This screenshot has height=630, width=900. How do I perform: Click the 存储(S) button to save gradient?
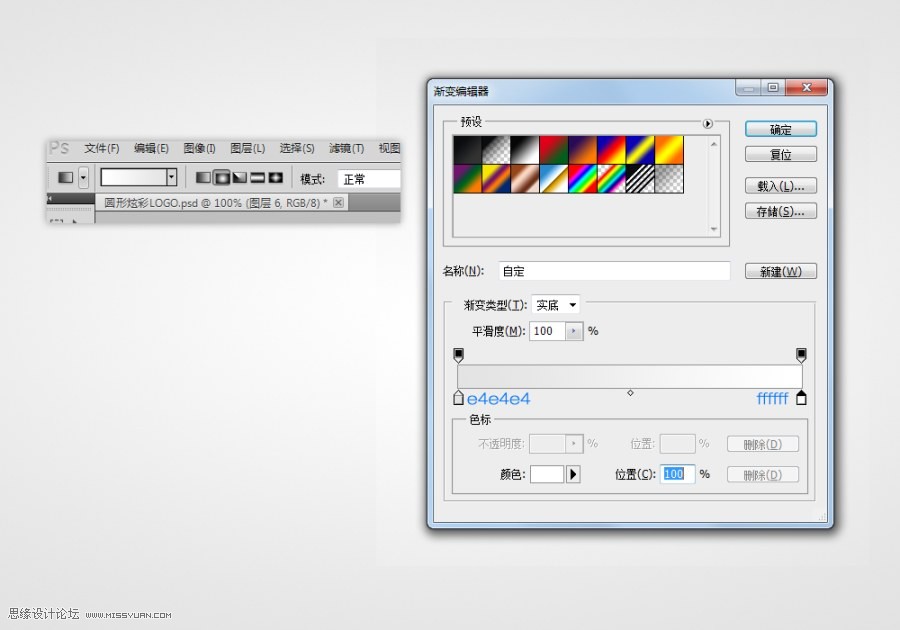coord(780,210)
